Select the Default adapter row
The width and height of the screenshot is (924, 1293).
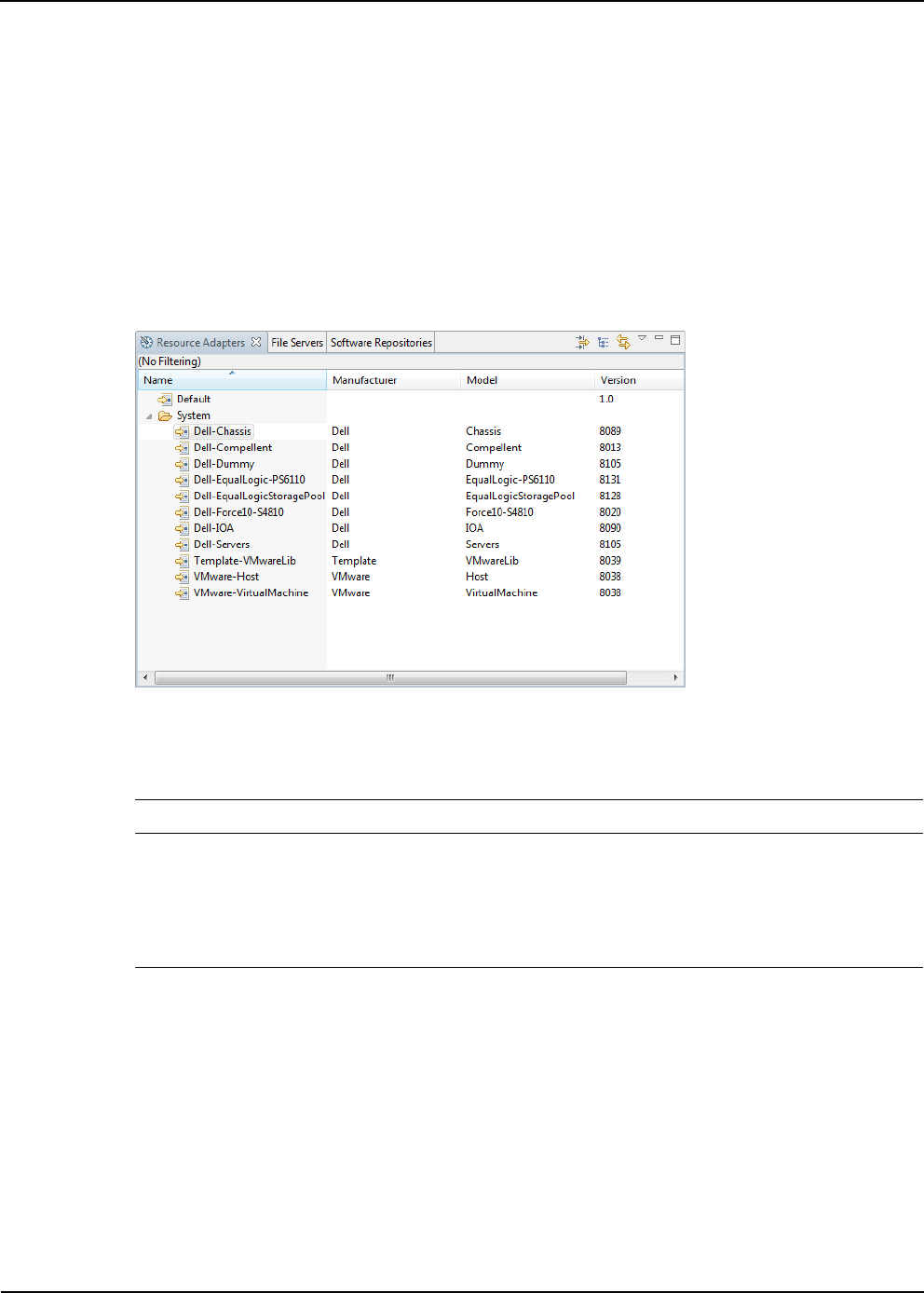pyautogui.click(x=194, y=399)
